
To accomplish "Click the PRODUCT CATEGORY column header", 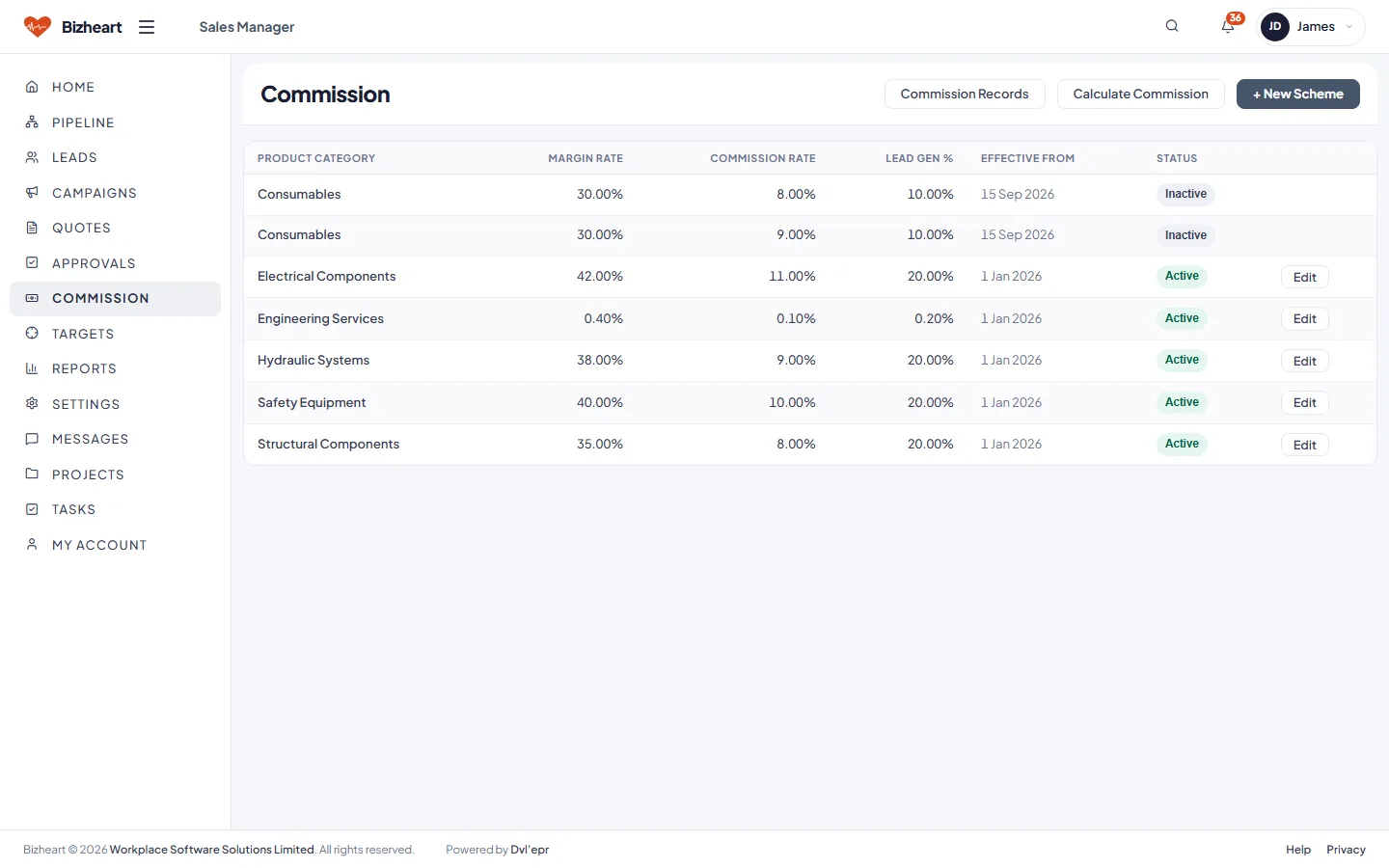I will tap(316, 158).
